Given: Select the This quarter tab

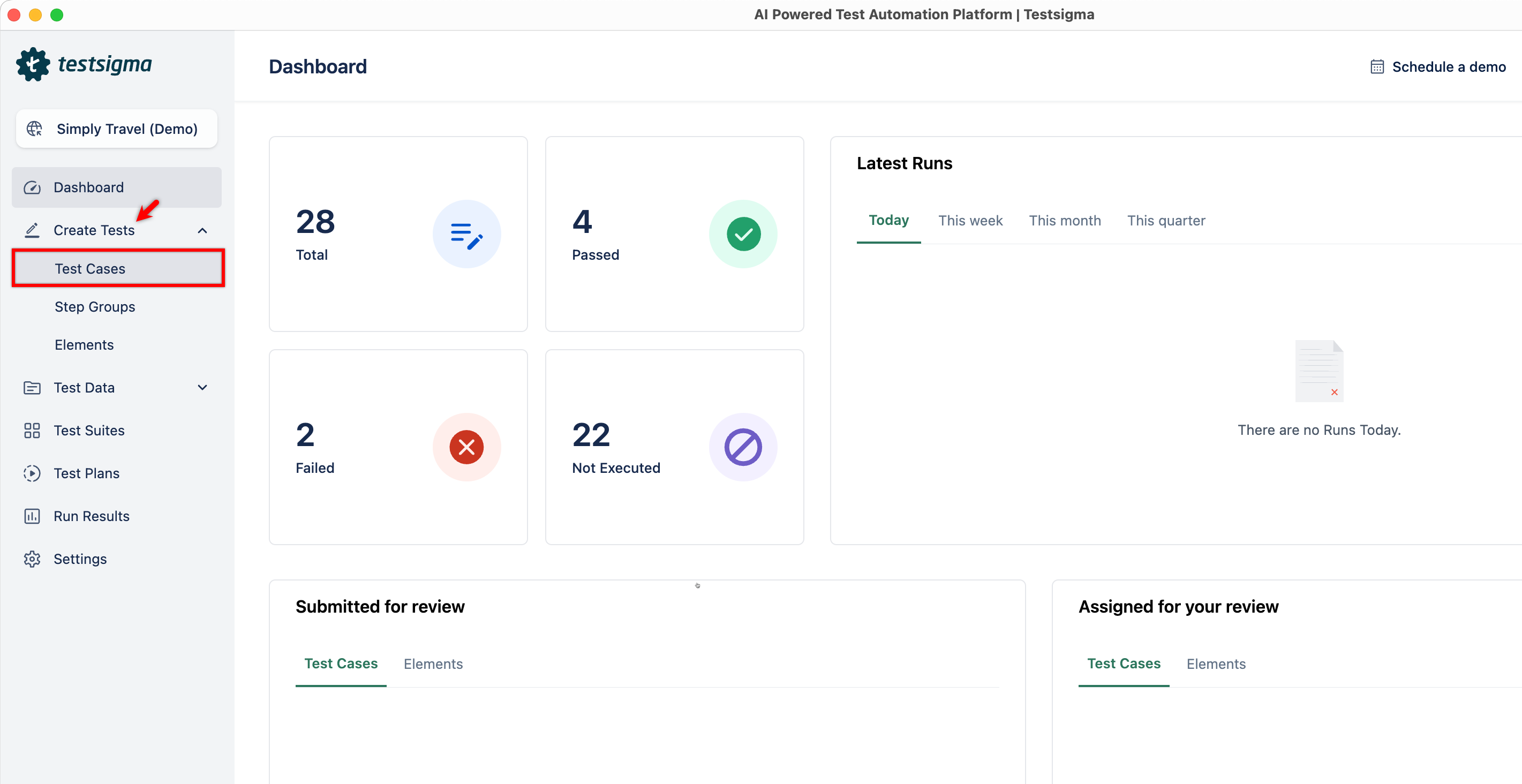Looking at the screenshot, I should 1166,221.
